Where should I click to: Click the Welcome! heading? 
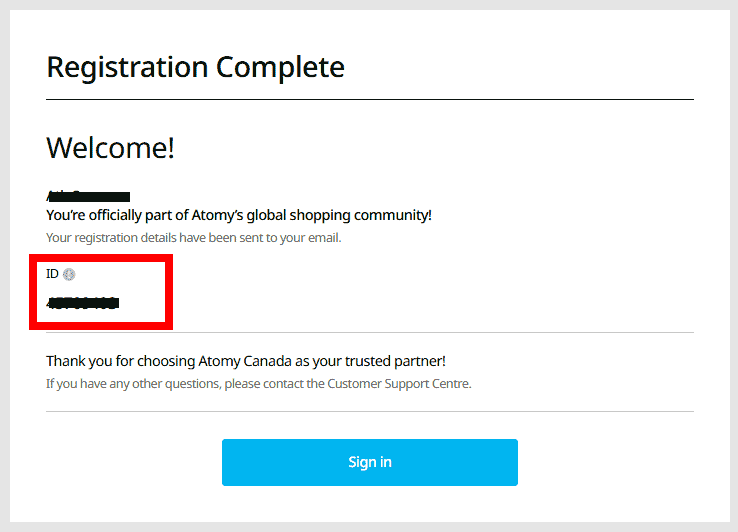click(110, 148)
